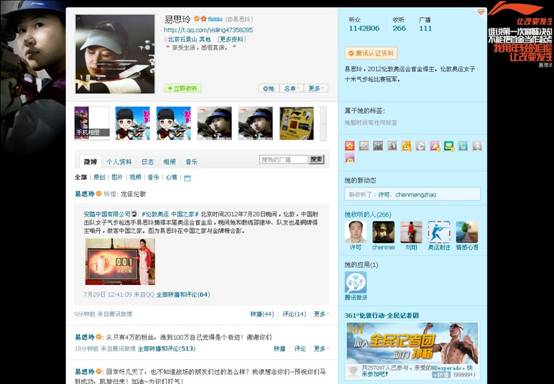Image resolution: width=554 pixels, height=384 pixels.
Task: Open the 腾讯微群 app icon
Action: pos(355,282)
